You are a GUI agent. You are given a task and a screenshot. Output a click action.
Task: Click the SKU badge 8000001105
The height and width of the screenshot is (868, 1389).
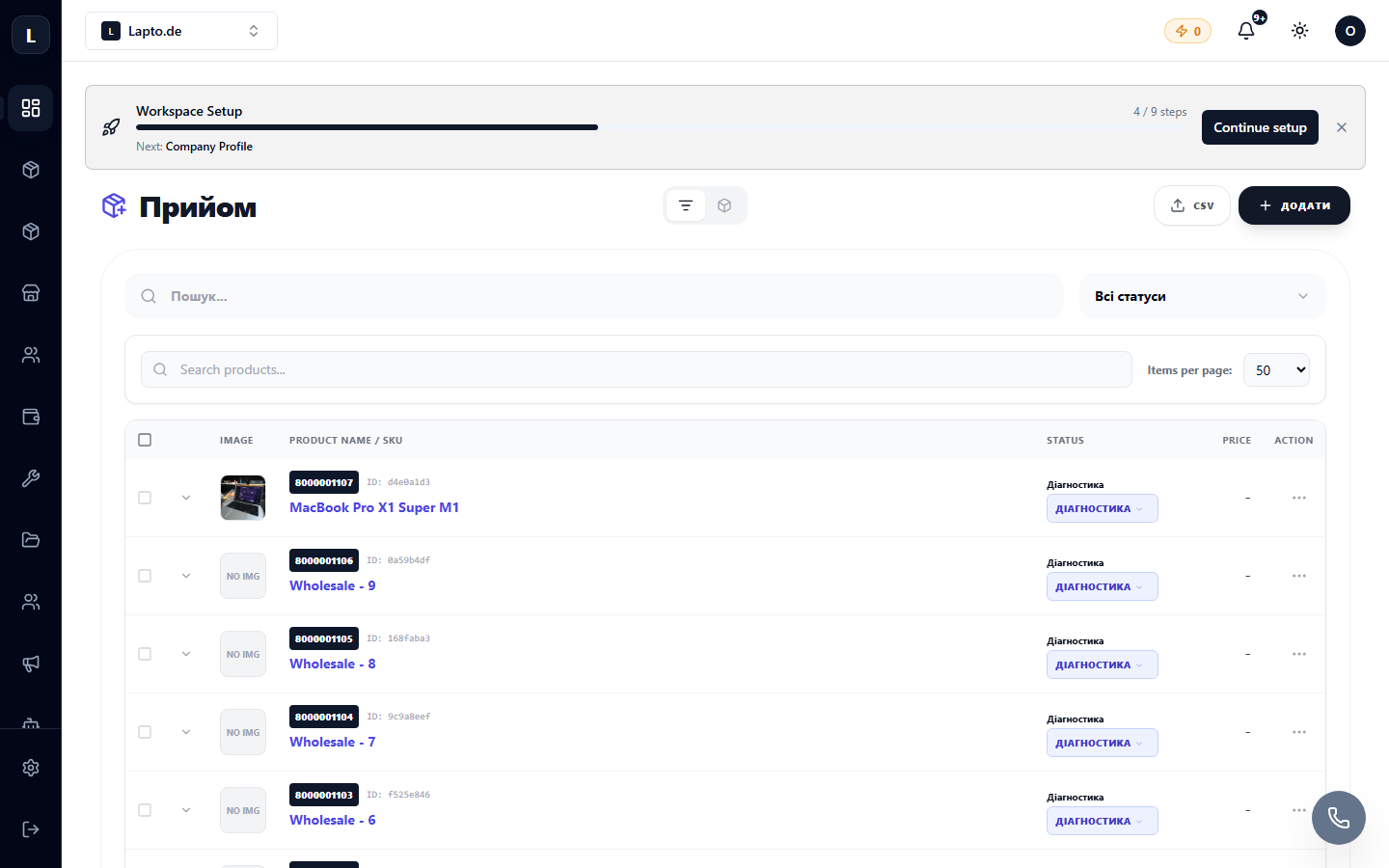click(x=324, y=638)
